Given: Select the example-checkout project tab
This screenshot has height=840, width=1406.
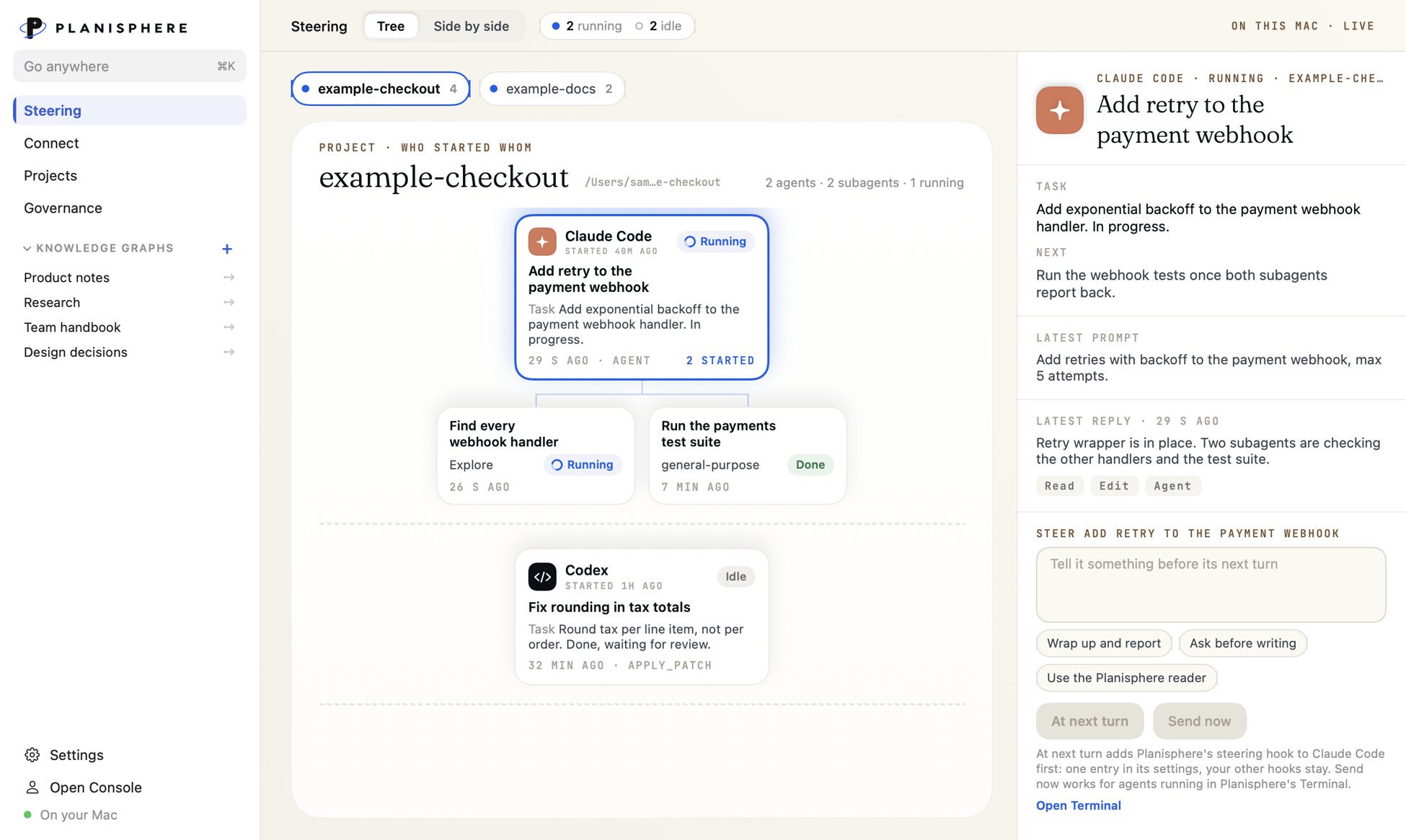Looking at the screenshot, I should pos(380,89).
